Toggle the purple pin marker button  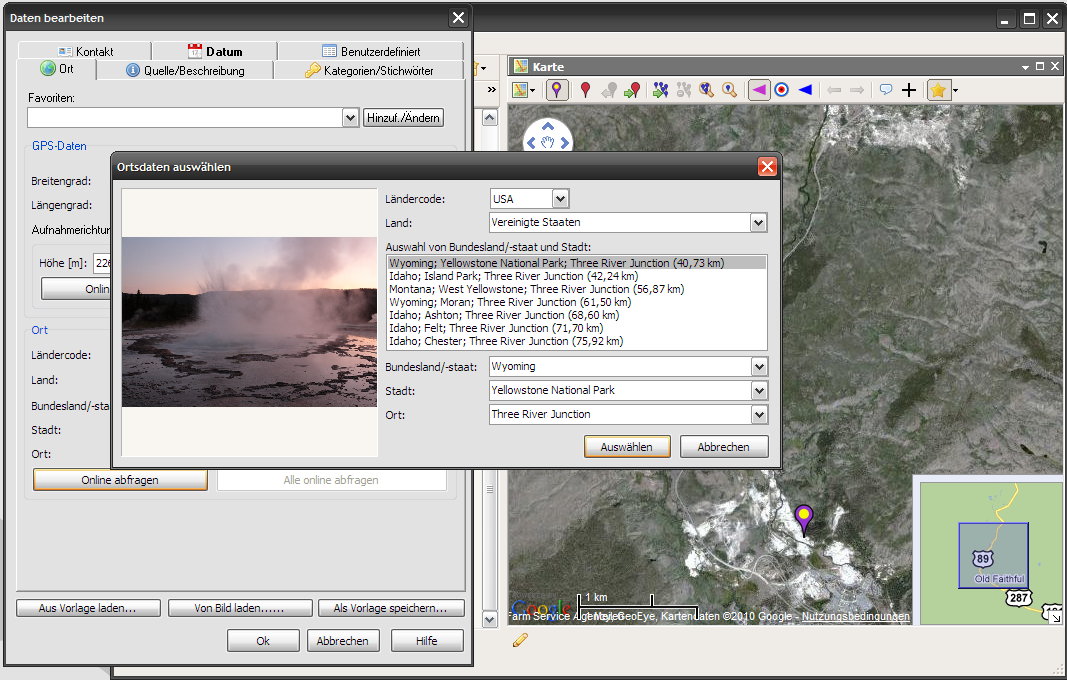(557, 90)
